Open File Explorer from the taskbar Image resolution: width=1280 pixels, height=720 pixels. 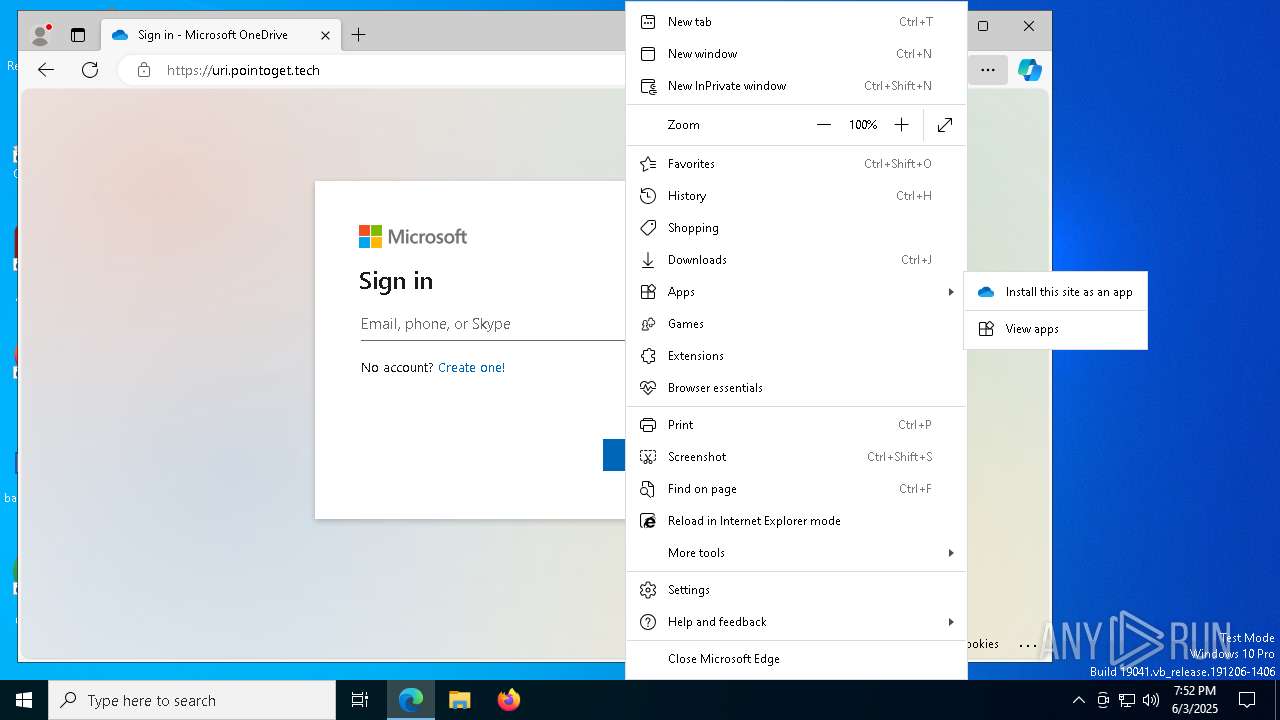pos(459,700)
